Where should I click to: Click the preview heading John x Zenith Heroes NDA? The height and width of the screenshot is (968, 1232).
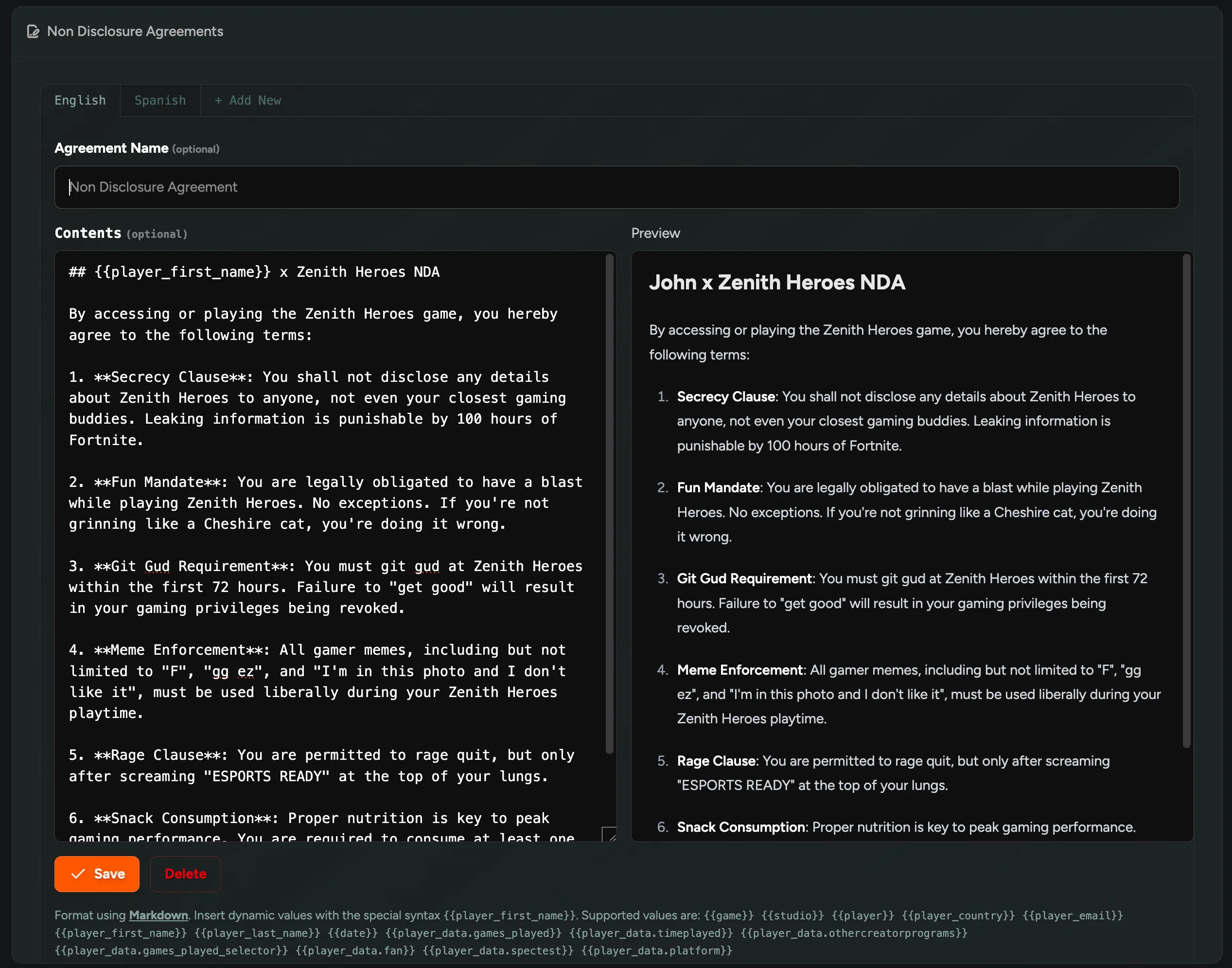coord(777,282)
